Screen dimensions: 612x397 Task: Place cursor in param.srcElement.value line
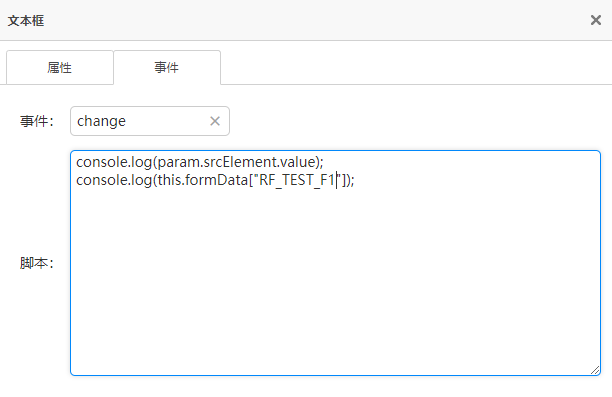pos(200,162)
